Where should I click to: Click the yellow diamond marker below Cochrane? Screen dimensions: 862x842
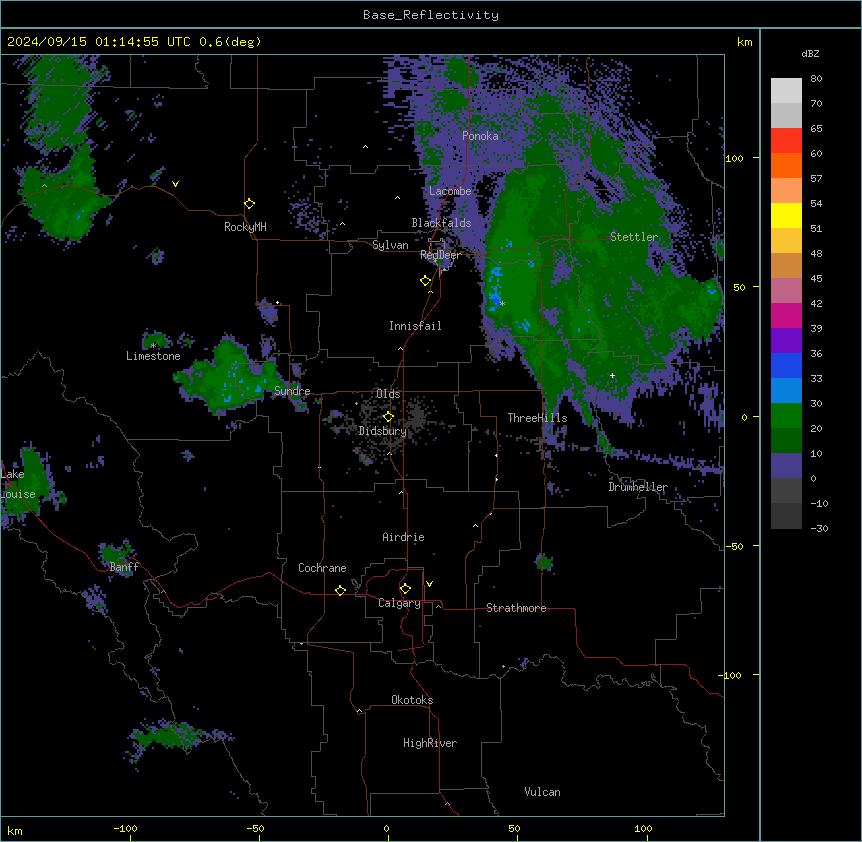[x=340, y=590]
